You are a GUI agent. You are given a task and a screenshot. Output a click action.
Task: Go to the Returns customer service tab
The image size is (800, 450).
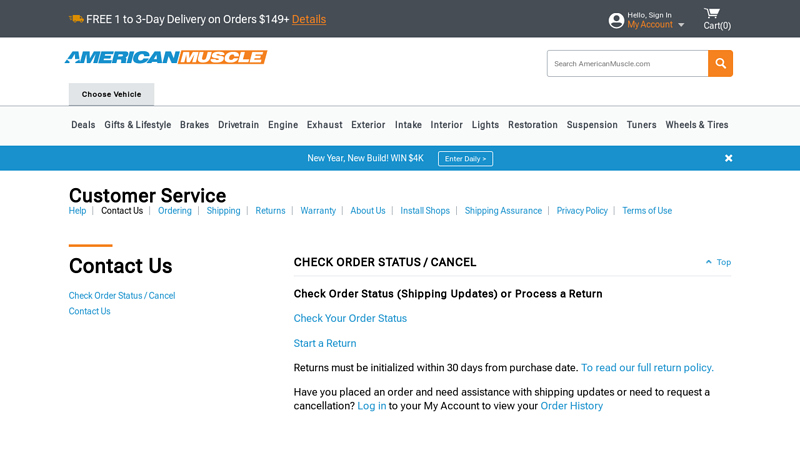pyautogui.click(x=270, y=211)
